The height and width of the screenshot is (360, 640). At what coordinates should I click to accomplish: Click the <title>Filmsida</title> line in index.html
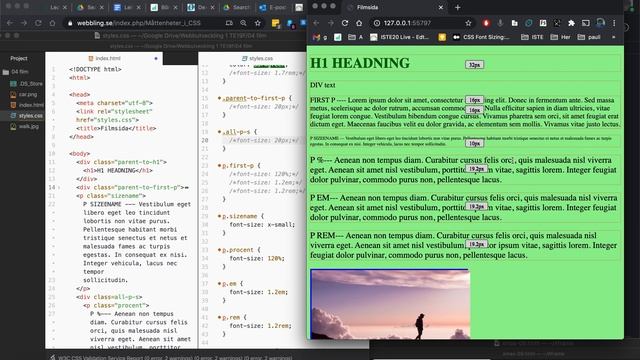click(x=116, y=128)
